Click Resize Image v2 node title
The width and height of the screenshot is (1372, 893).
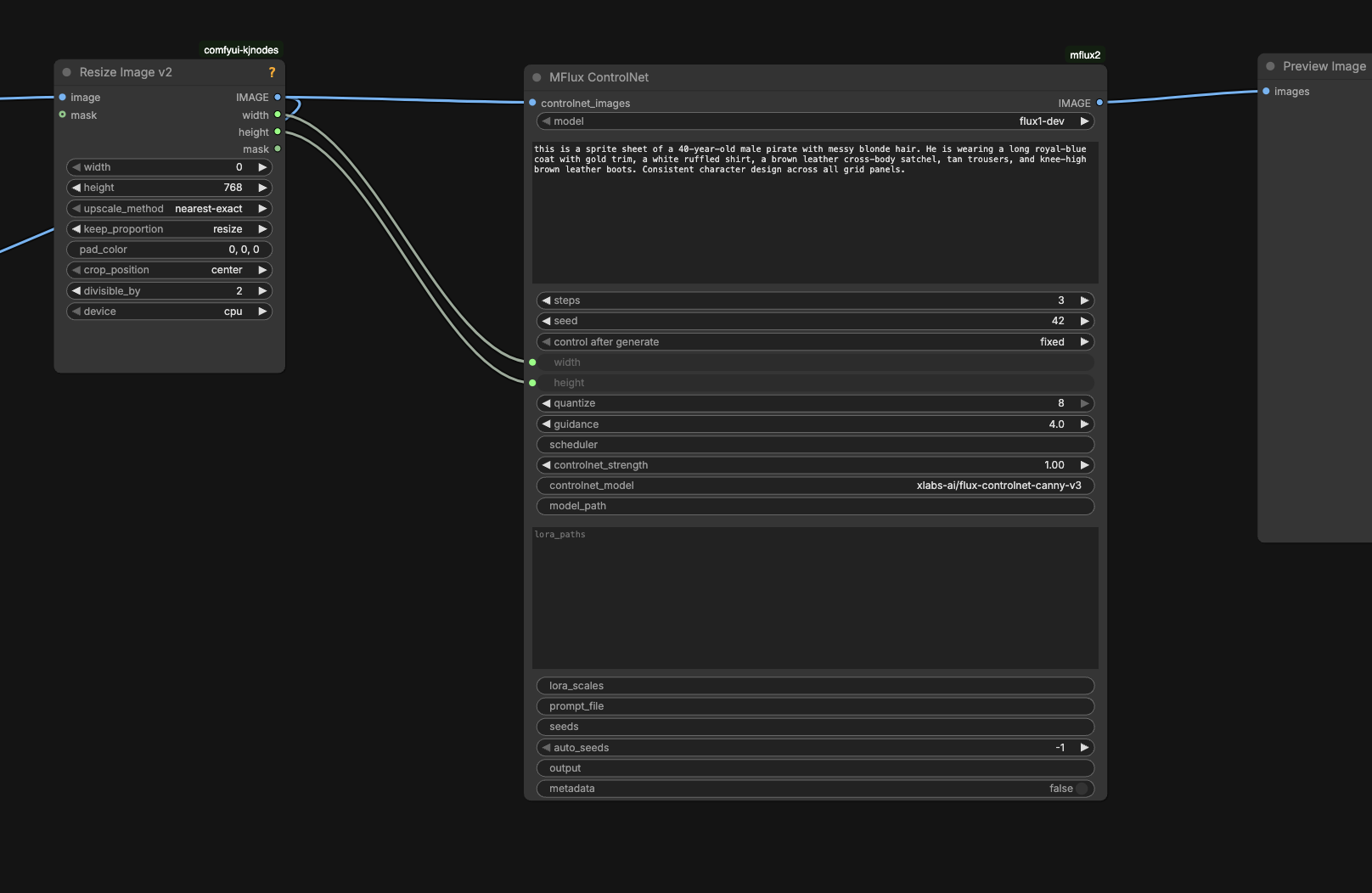[126, 72]
